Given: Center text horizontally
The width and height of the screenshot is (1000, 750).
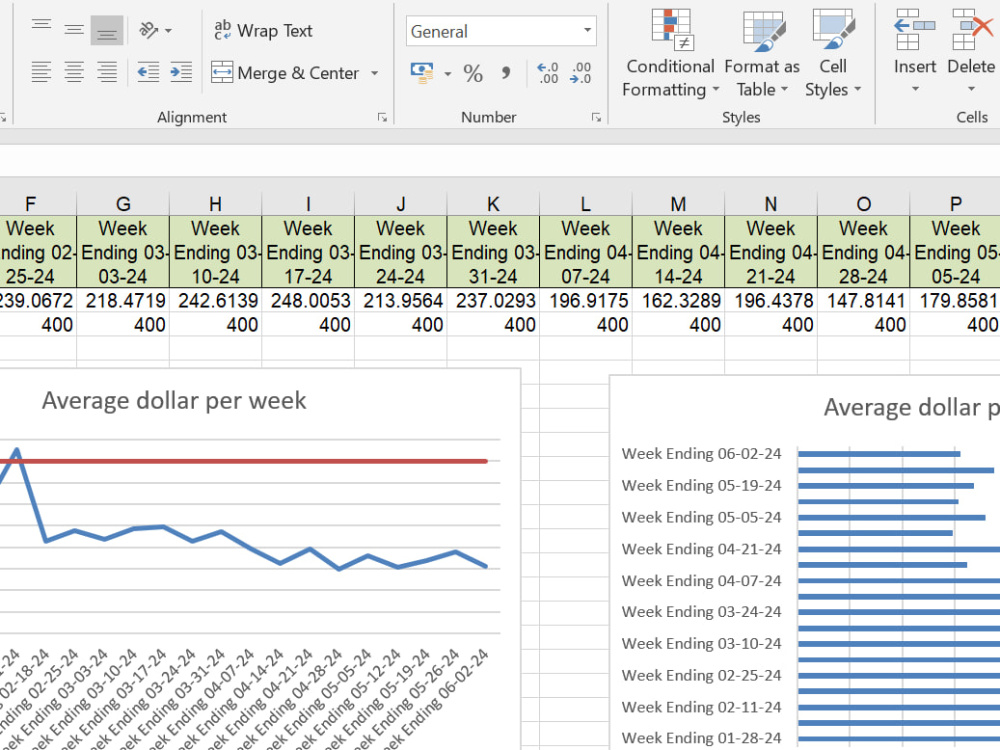Looking at the screenshot, I should [x=74, y=72].
